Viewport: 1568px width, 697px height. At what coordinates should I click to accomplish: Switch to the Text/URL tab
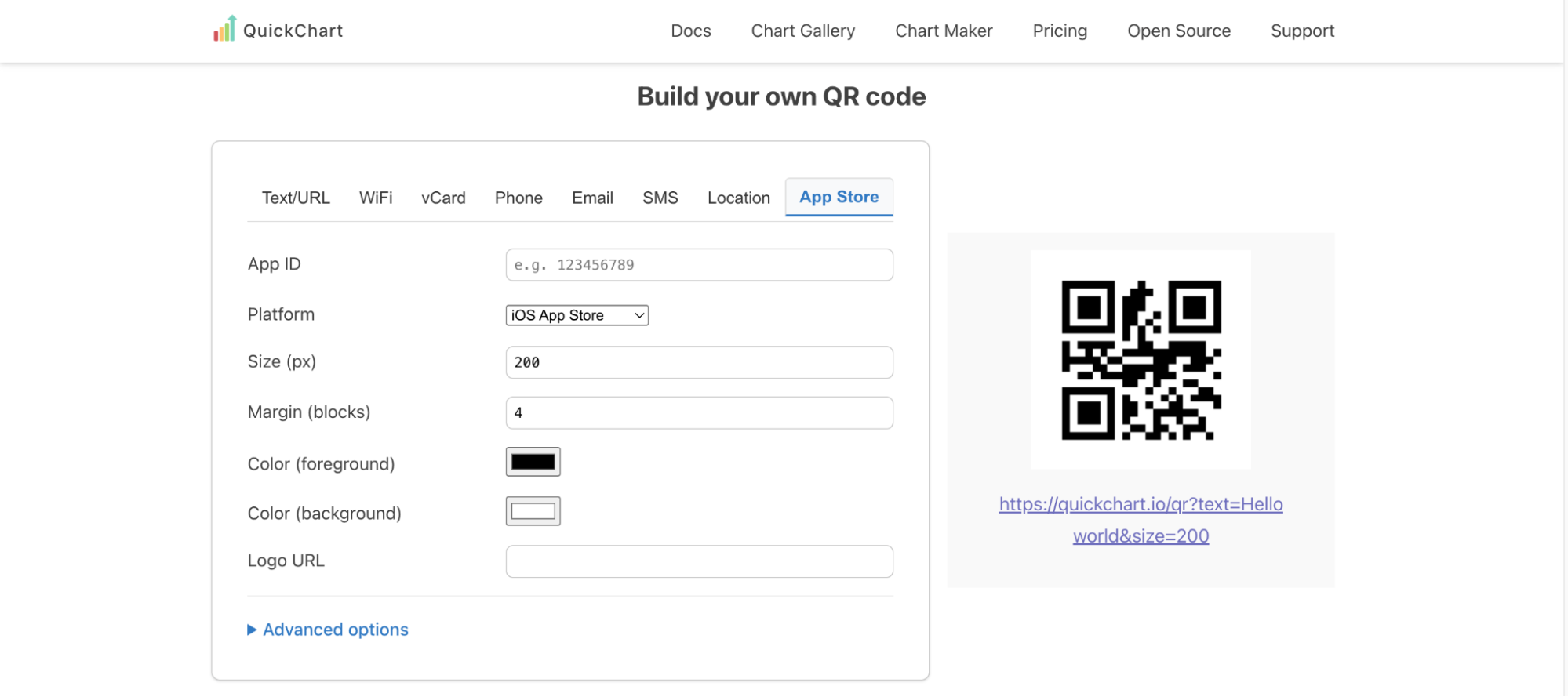[296, 198]
